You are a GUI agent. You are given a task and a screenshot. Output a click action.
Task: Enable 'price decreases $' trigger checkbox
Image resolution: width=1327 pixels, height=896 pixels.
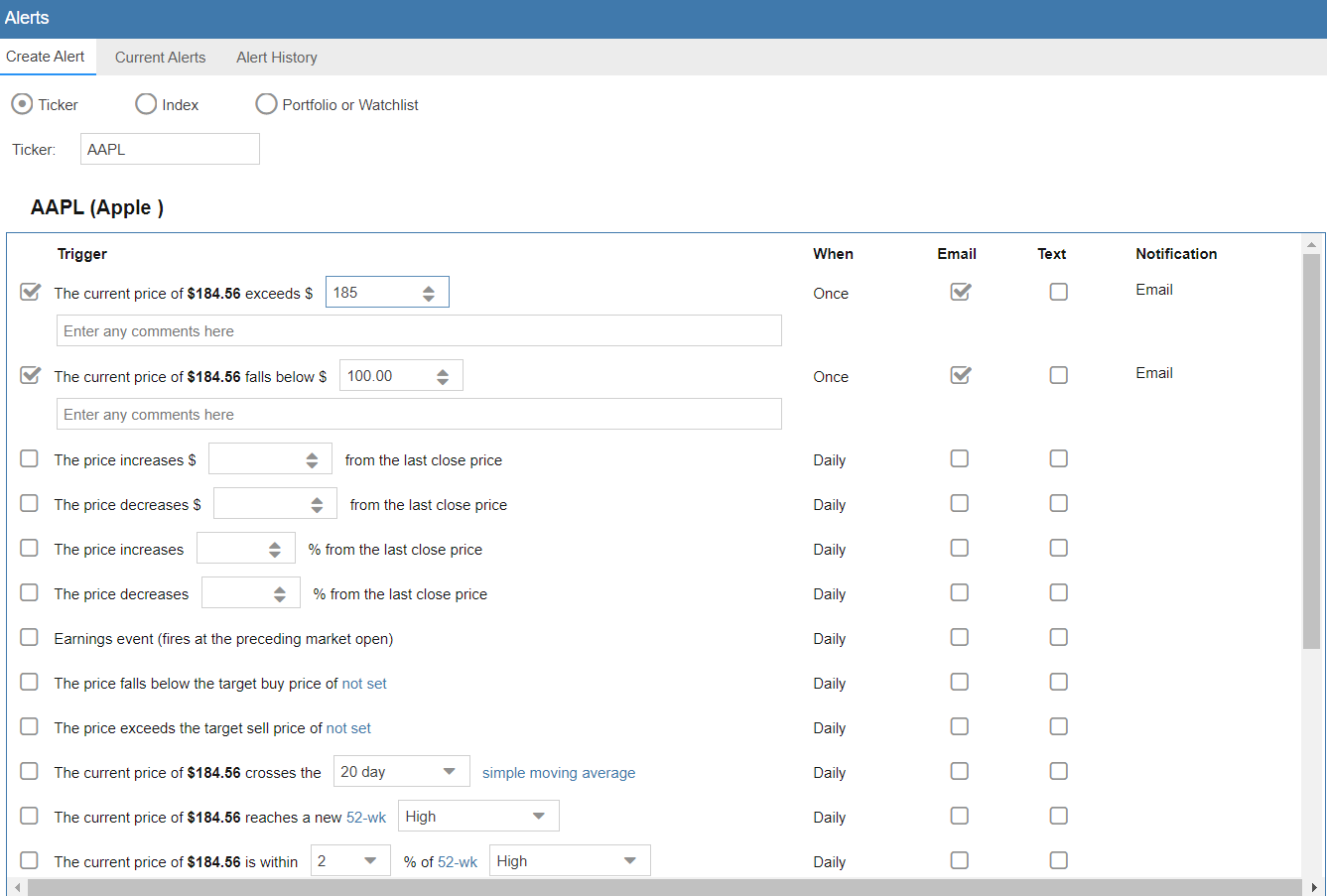(x=30, y=503)
